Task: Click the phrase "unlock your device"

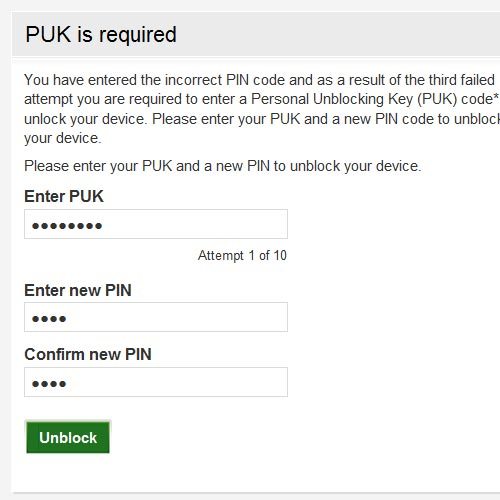Action: (x=85, y=119)
